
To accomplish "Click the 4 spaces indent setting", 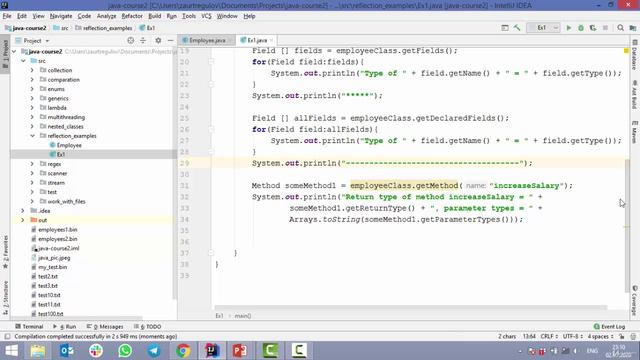I will click(x=600, y=337).
